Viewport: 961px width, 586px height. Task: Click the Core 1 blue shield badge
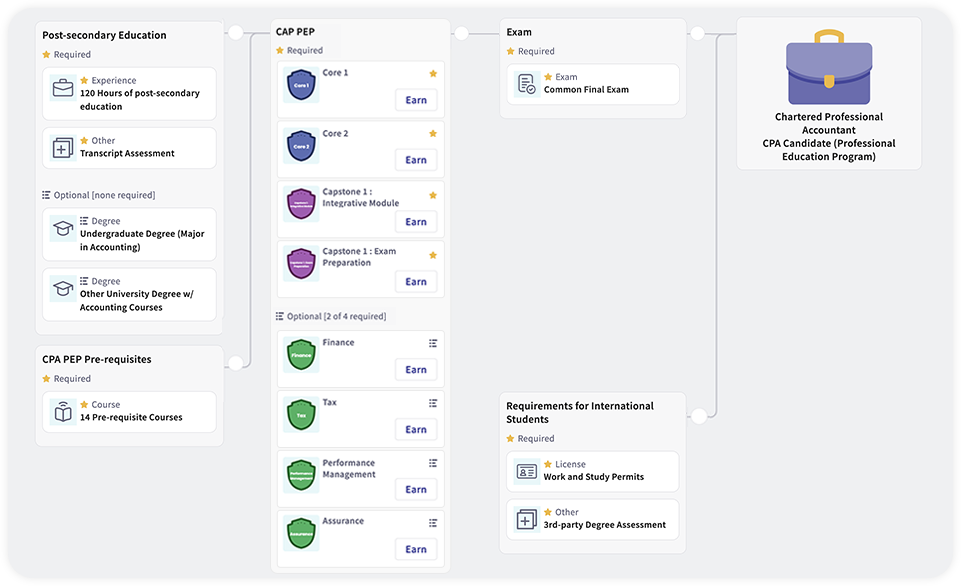[x=301, y=85]
